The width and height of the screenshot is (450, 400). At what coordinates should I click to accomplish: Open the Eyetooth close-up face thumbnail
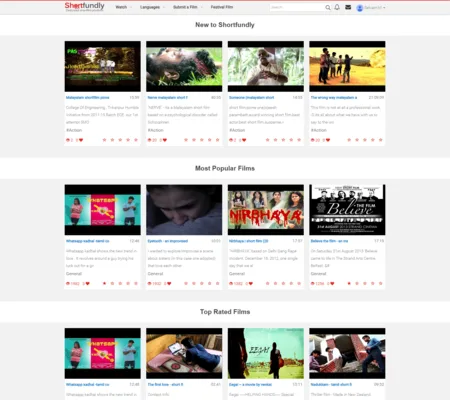[184, 210]
